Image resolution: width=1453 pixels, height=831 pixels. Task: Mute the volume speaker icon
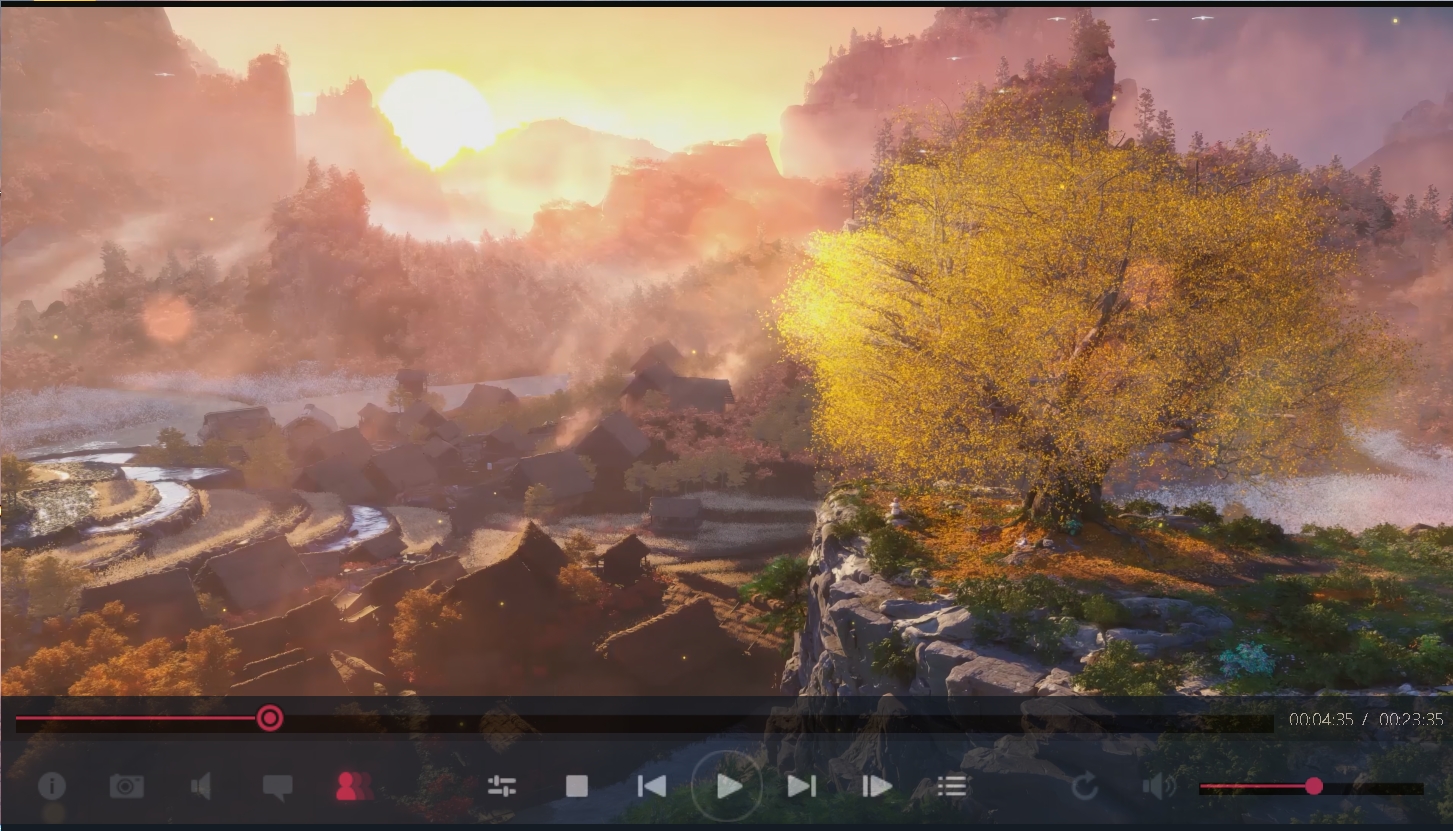click(x=1159, y=787)
